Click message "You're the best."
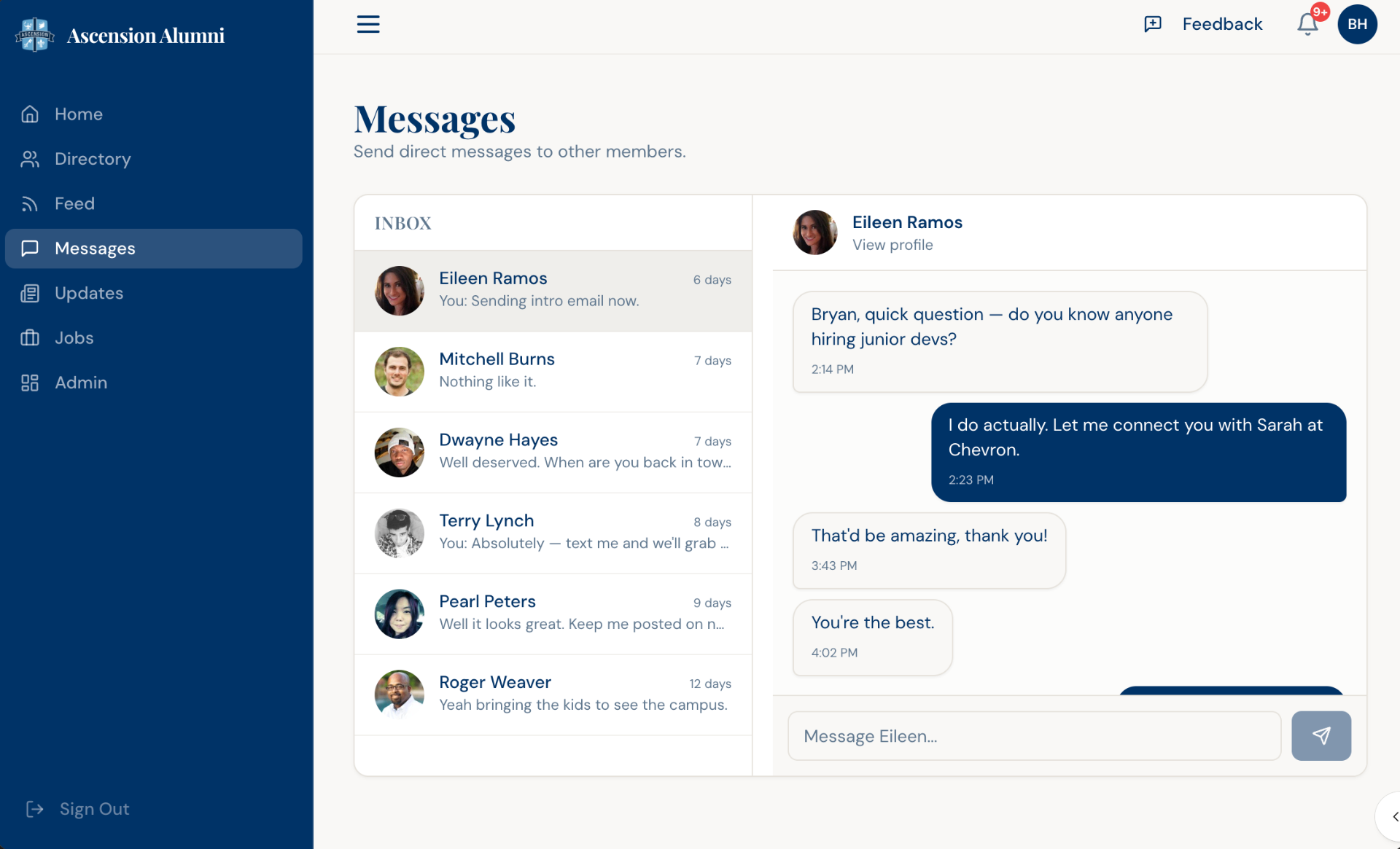1400x849 pixels. tap(872, 638)
